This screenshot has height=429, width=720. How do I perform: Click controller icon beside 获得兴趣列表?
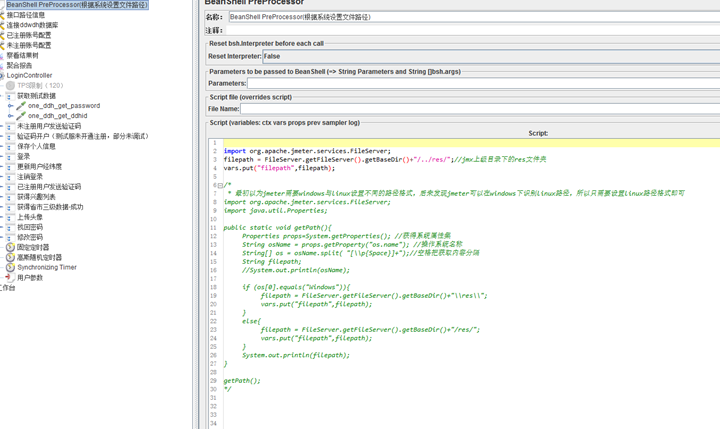(x=11, y=197)
